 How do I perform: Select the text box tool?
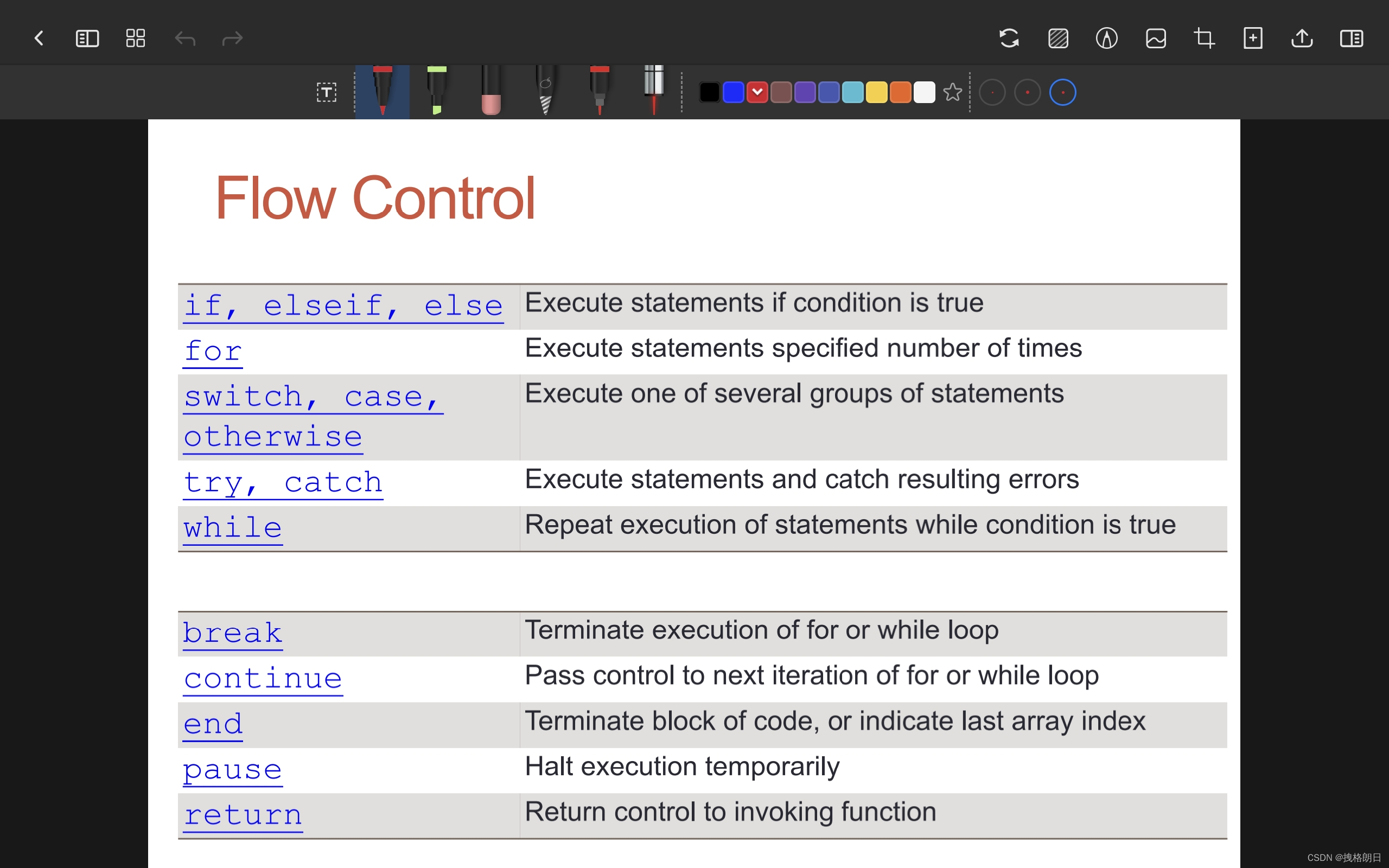coord(326,92)
